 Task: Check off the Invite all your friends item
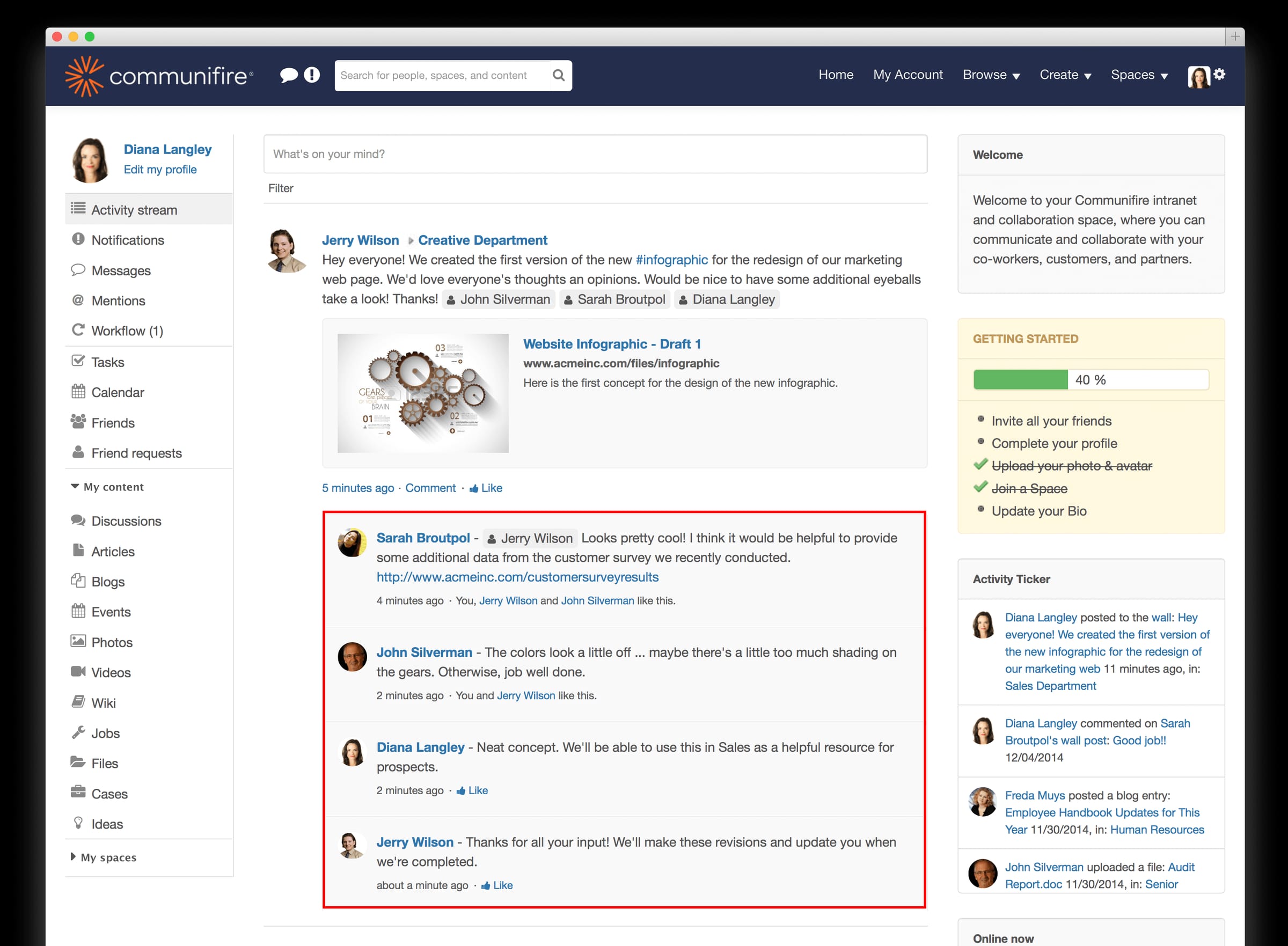point(981,420)
